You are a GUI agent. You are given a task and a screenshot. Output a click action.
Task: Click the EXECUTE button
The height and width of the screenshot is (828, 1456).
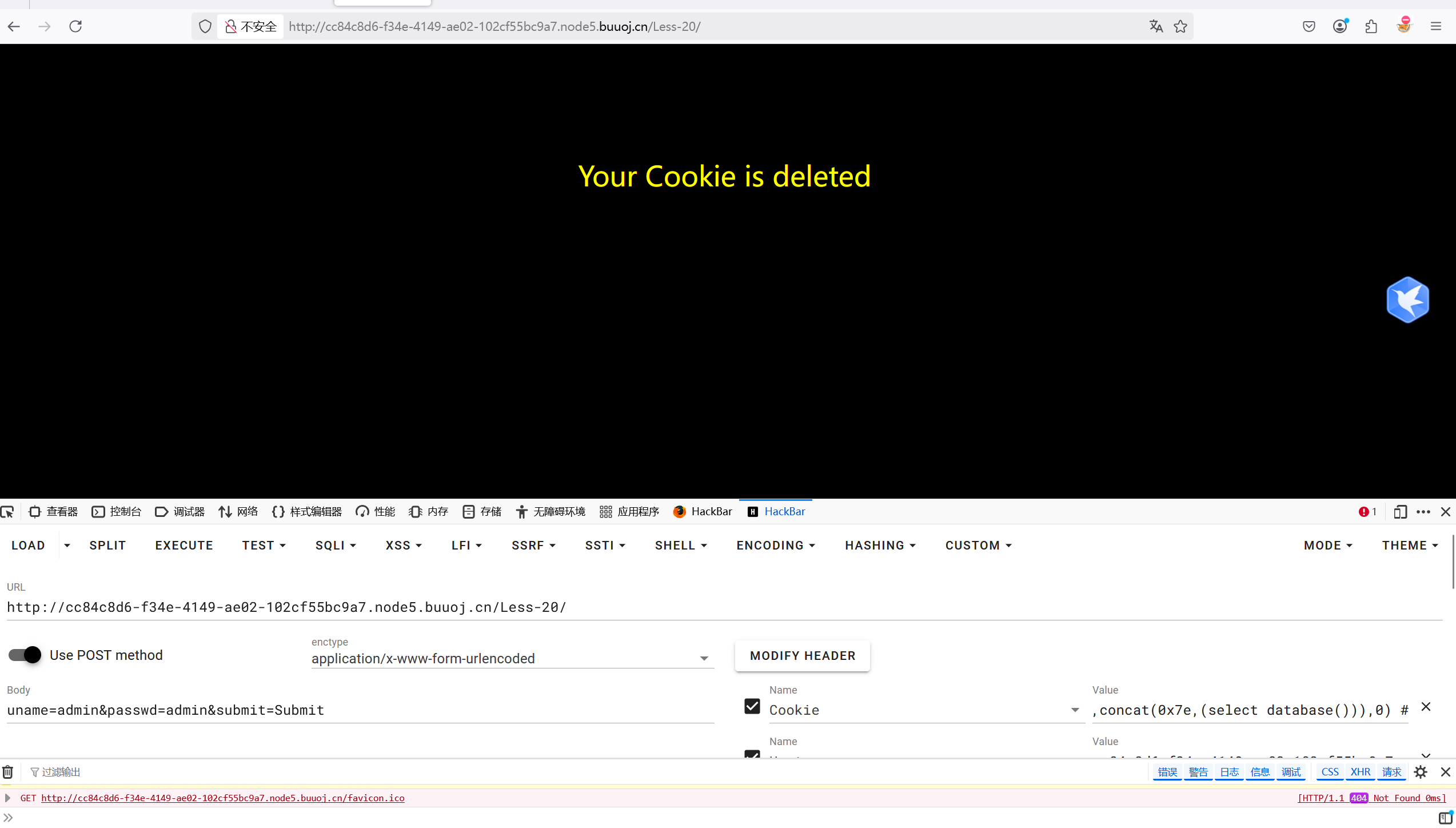pyautogui.click(x=184, y=546)
